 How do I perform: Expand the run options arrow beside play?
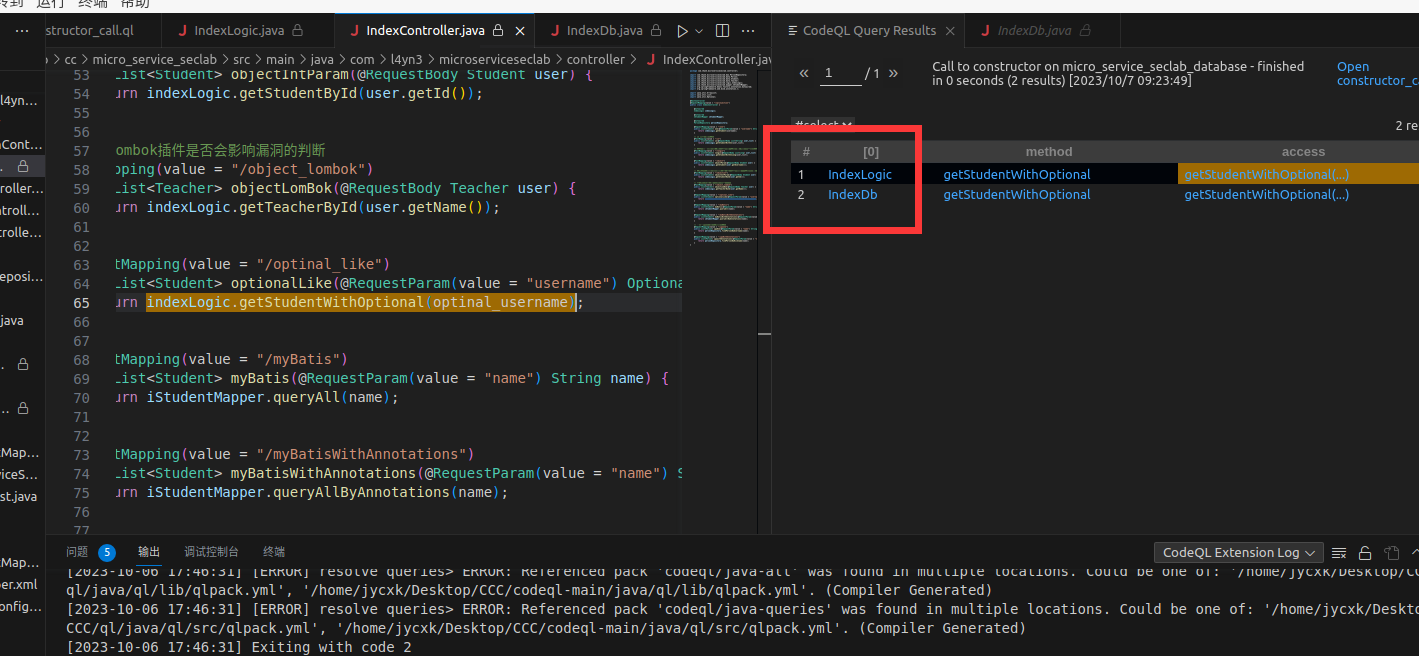[699, 31]
